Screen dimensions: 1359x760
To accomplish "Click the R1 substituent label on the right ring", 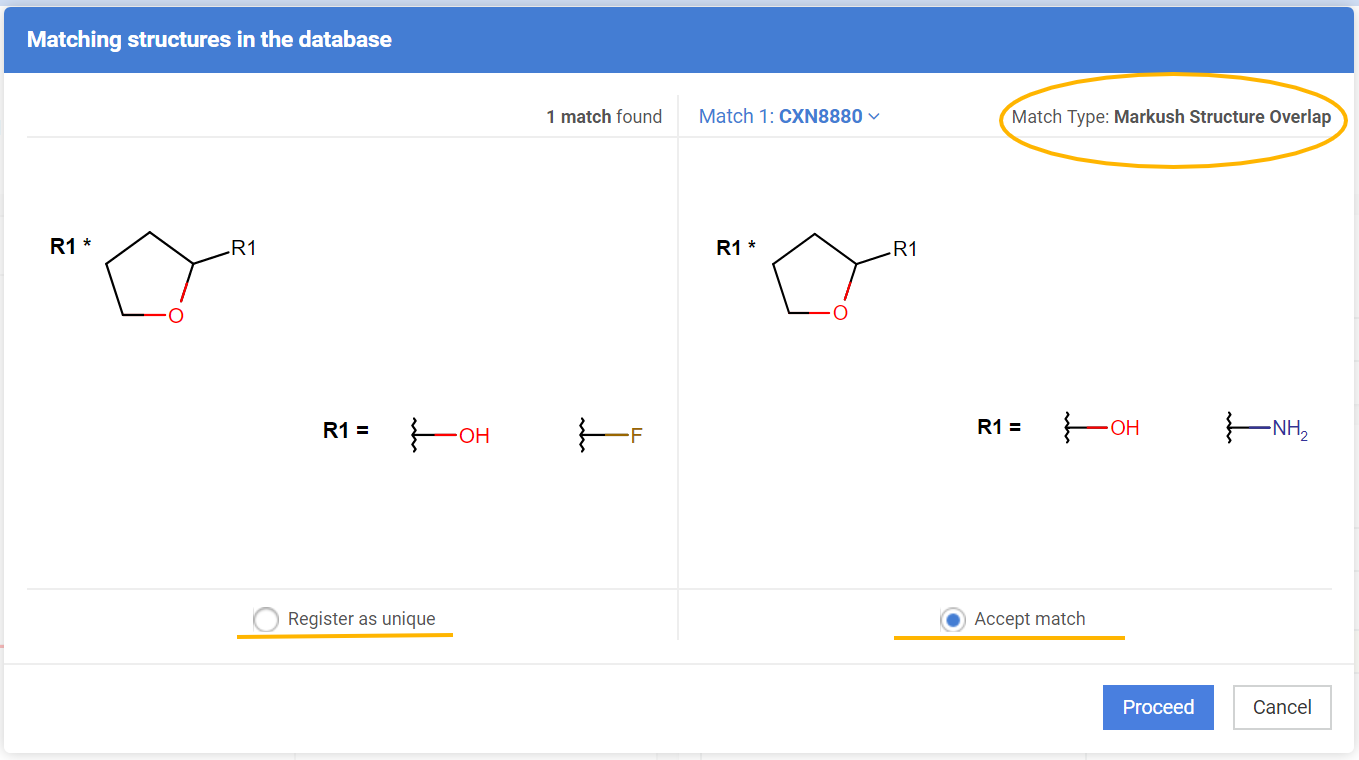I will (905, 249).
